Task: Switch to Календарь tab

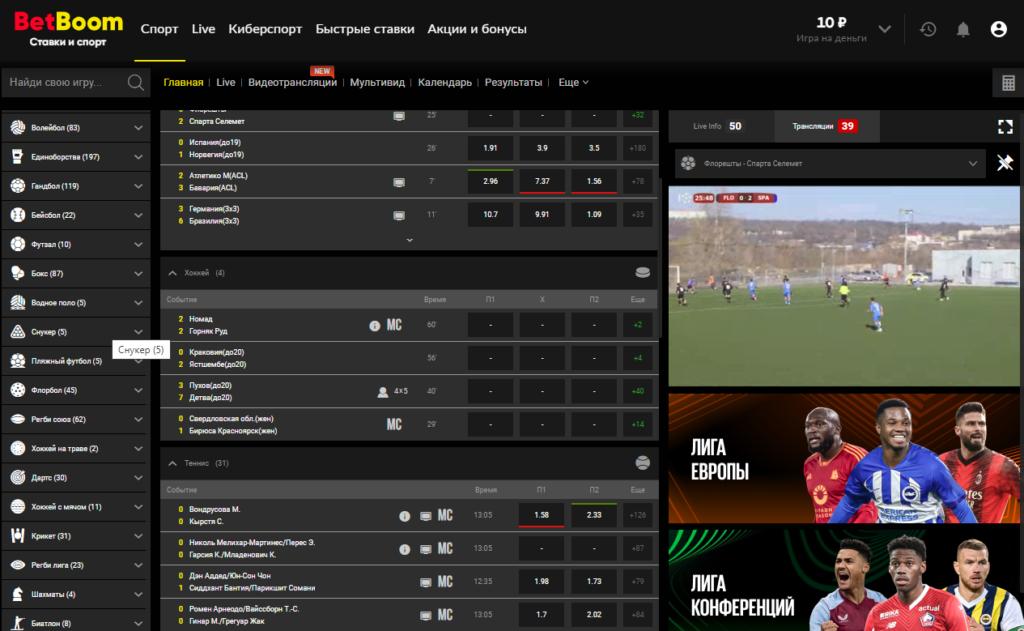Action: point(445,82)
